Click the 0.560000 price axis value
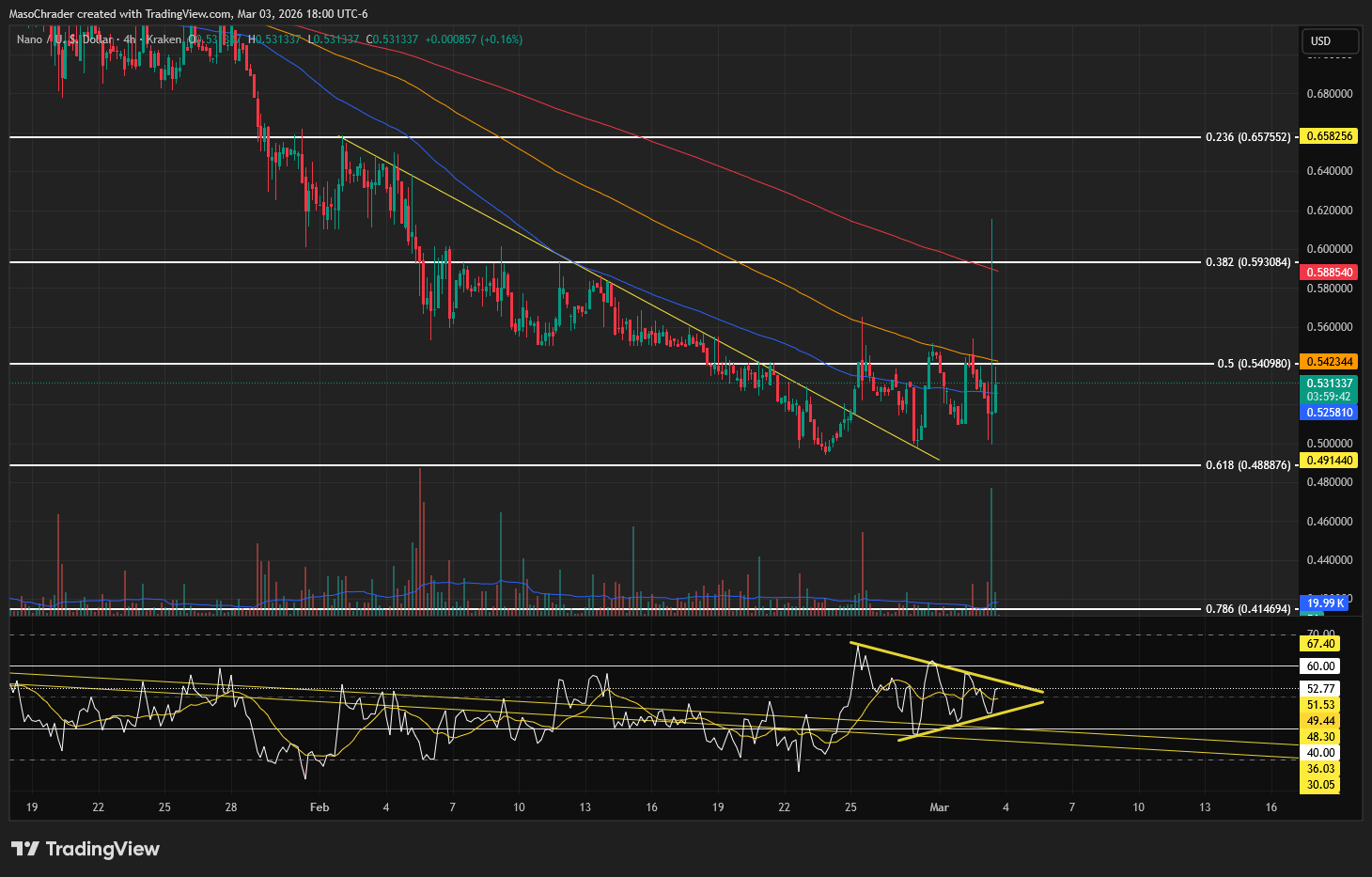Viewport: 1372px width, 877px height. click(1329, 327)
